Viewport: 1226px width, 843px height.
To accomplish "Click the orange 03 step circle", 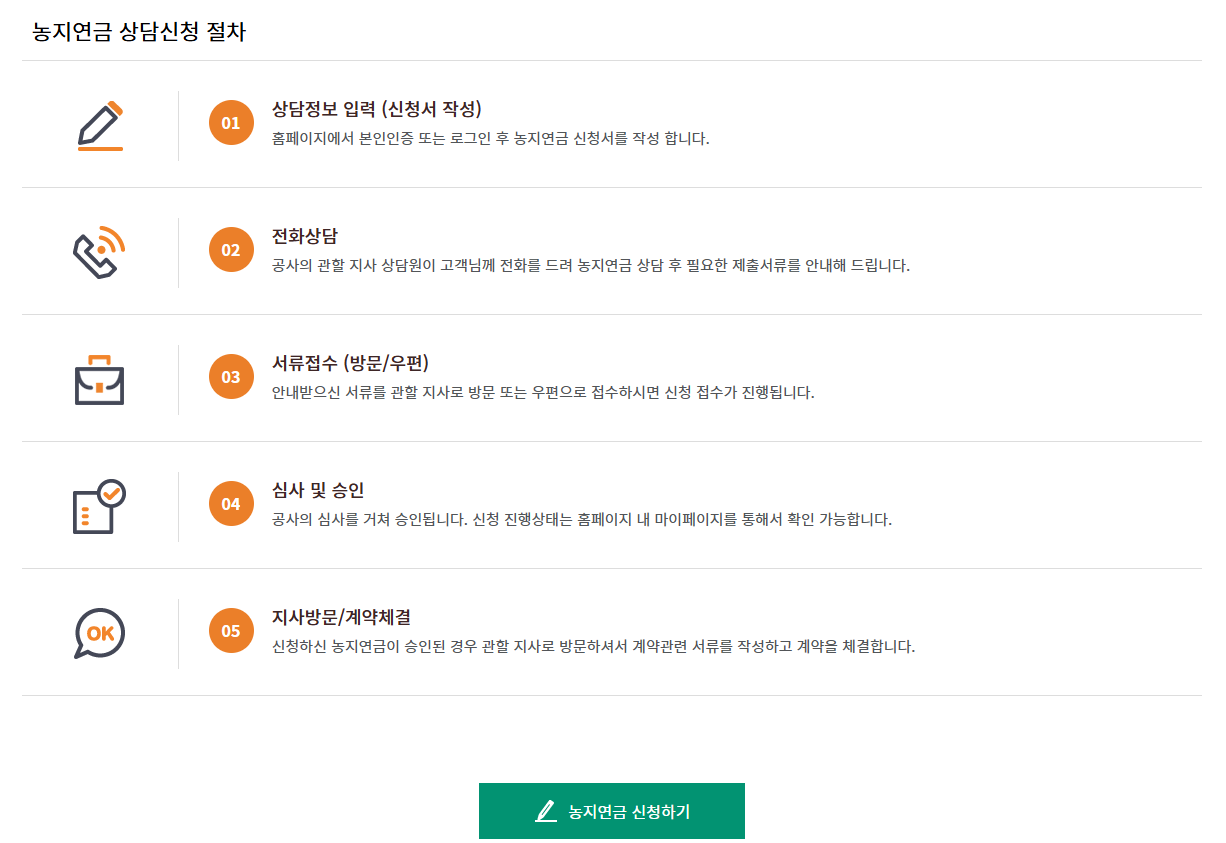I will pos(231,377).
